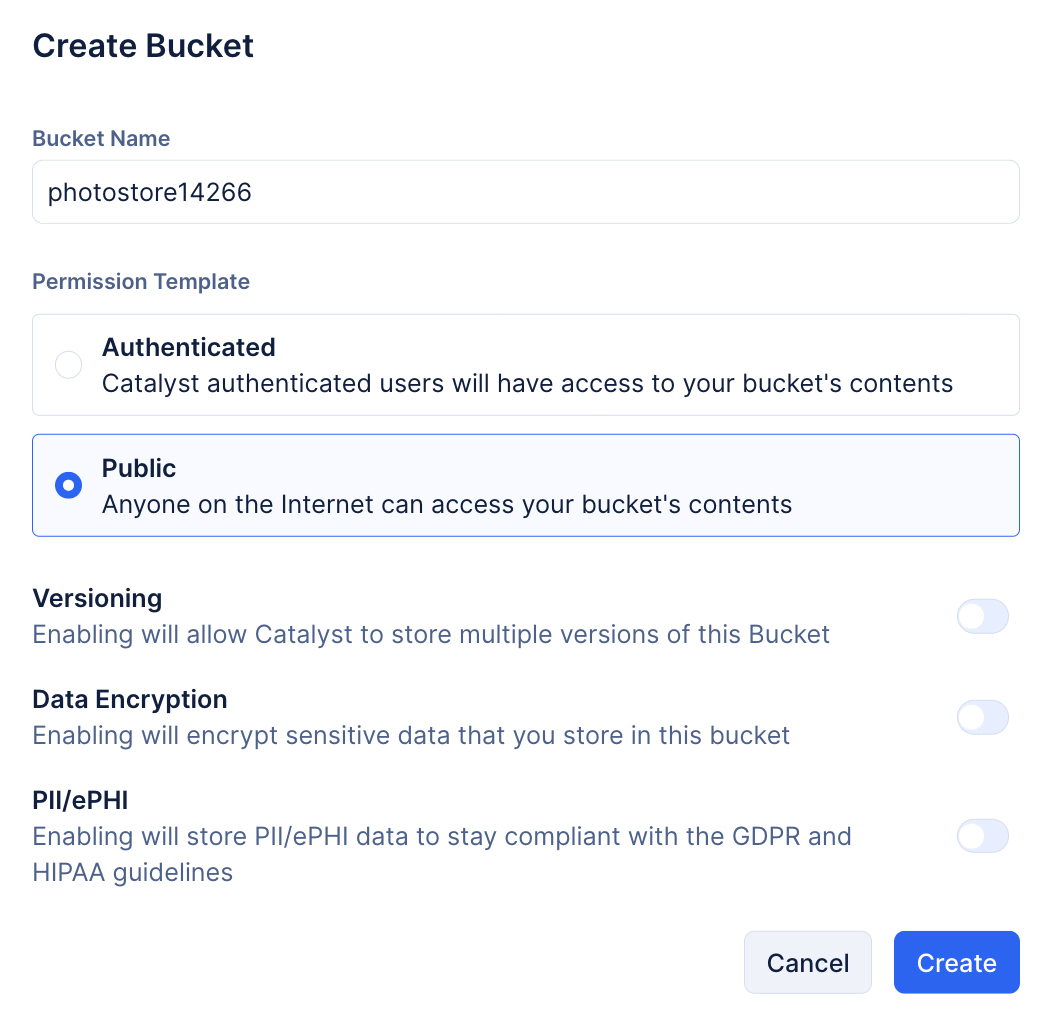1054x1030 pixels.
Task: Click the bold "PII/ePHI" setting label
Action: point(80,800)
